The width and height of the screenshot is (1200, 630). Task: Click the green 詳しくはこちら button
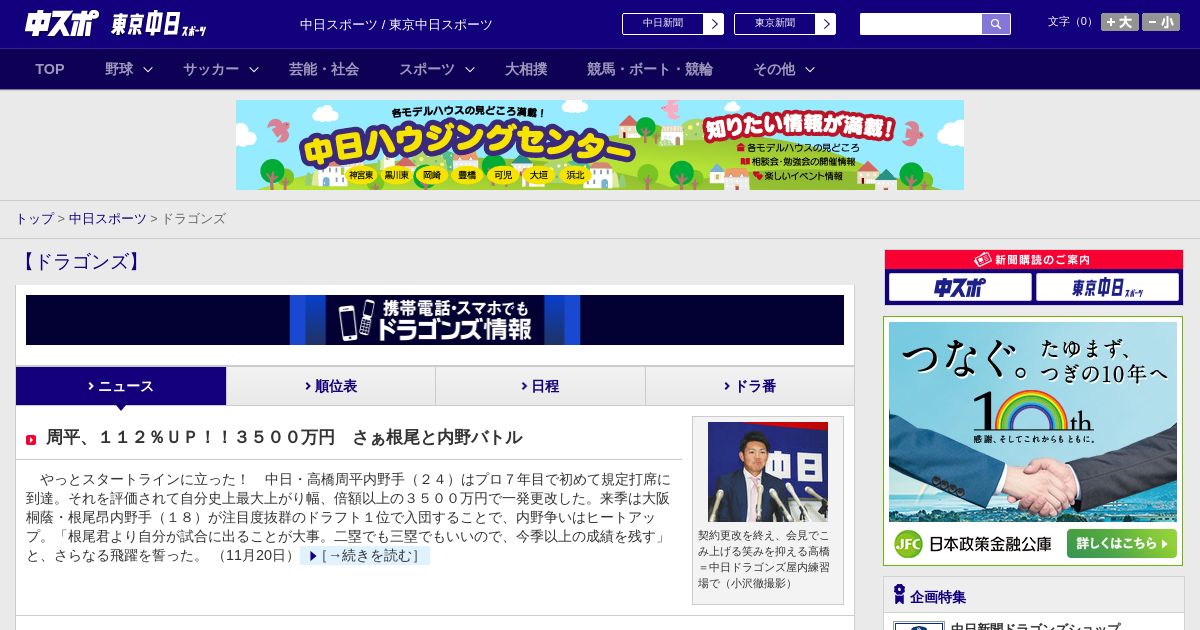(1122, 544)
